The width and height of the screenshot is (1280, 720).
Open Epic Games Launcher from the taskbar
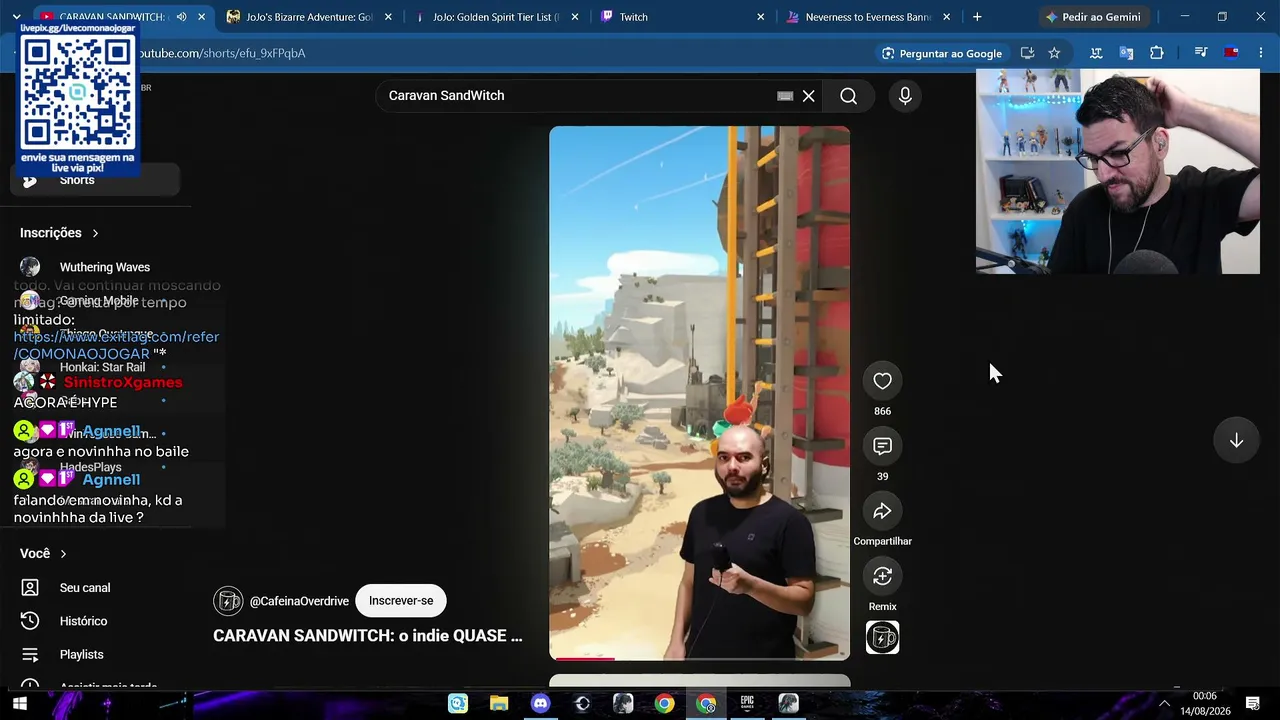pyautogui.click(x=747, y=704)
